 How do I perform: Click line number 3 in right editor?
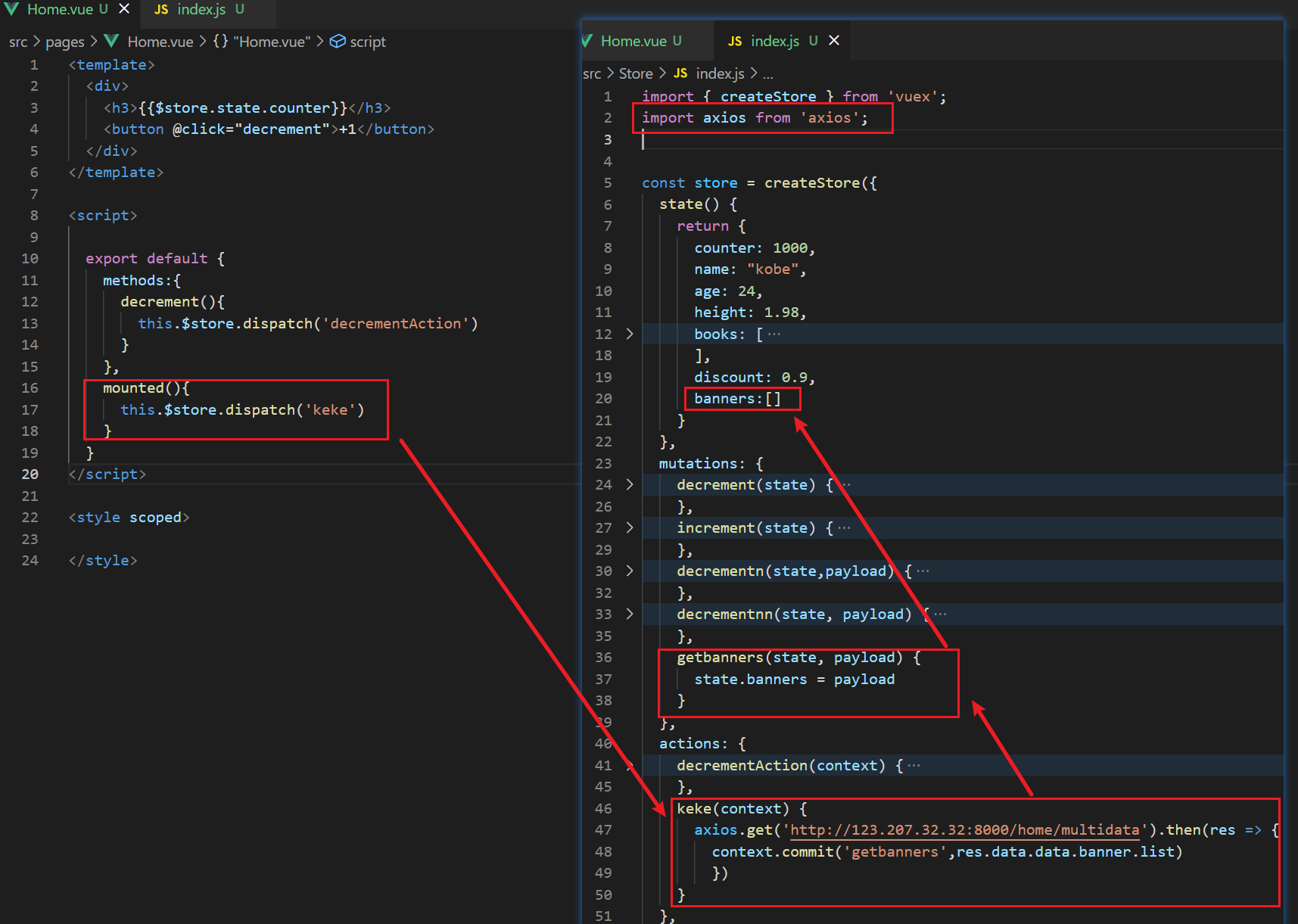(x=607, y=139)
